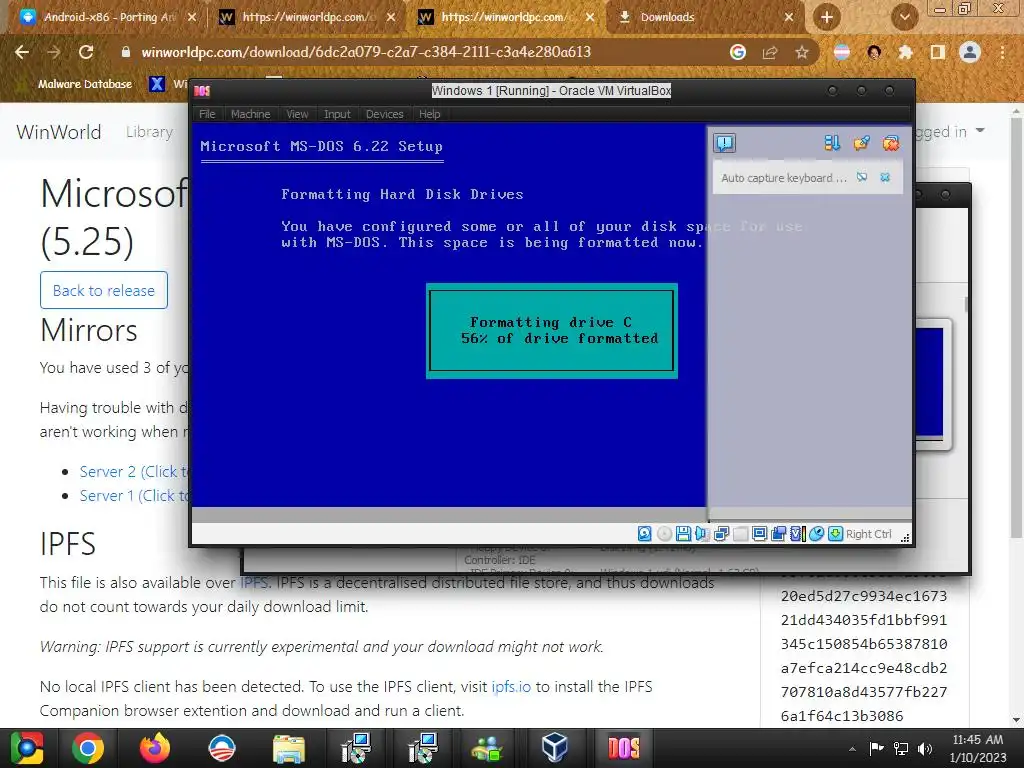Open the volume control in system tray

pyautogui.click(x=925, y=749)
